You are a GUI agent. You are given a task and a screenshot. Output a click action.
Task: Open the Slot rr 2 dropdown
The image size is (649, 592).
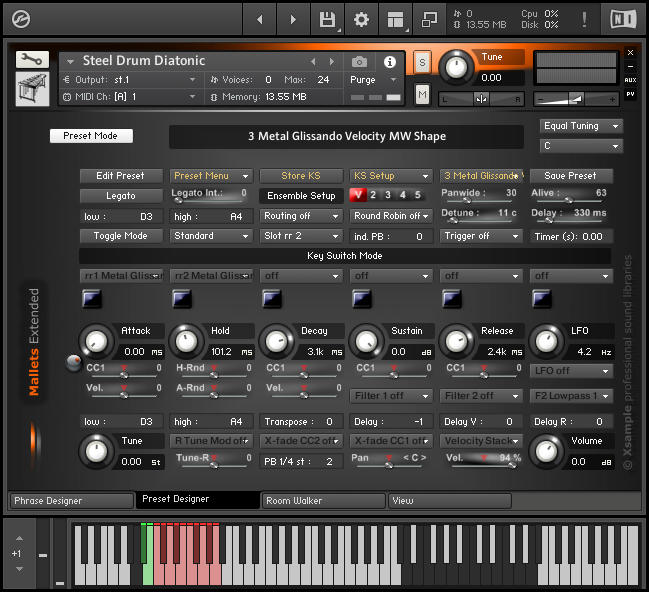[301, 236]
